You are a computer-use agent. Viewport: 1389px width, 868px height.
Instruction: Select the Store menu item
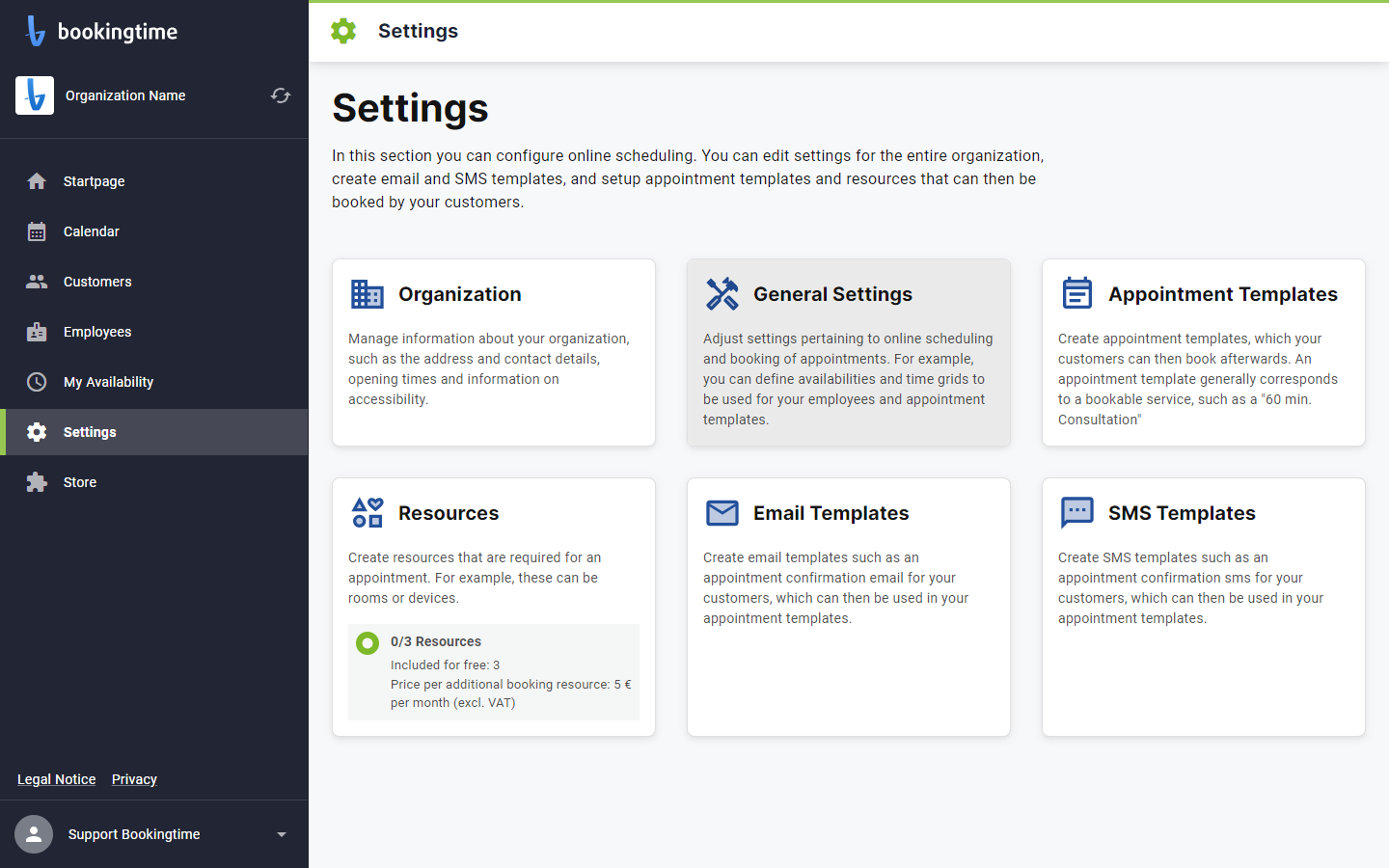[x=154, y=482]
